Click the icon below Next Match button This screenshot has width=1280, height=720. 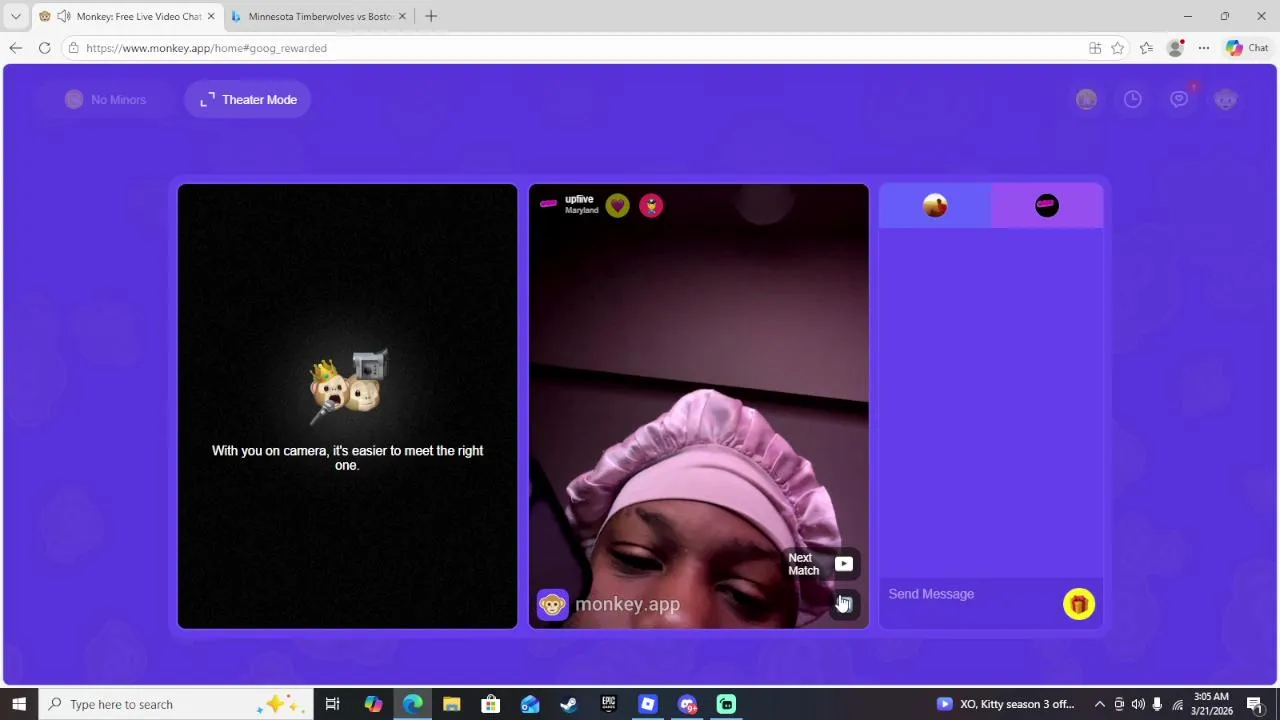tap(845, 603)
